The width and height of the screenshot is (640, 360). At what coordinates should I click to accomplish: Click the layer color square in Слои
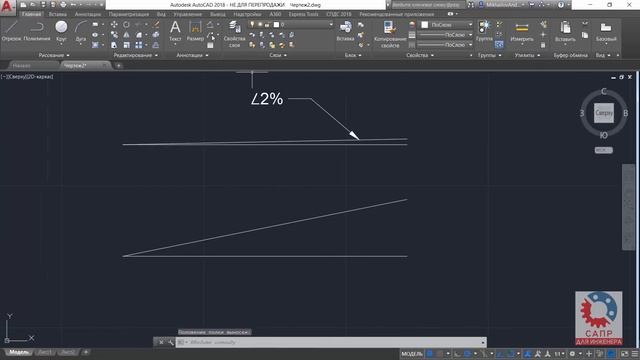[x=276, y=24]
